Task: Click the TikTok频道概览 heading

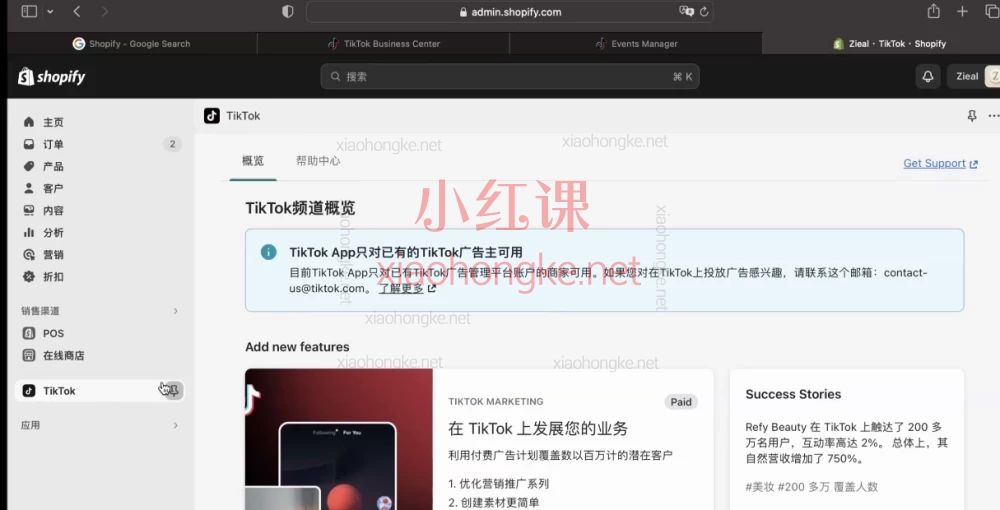Action: point(300,208)
